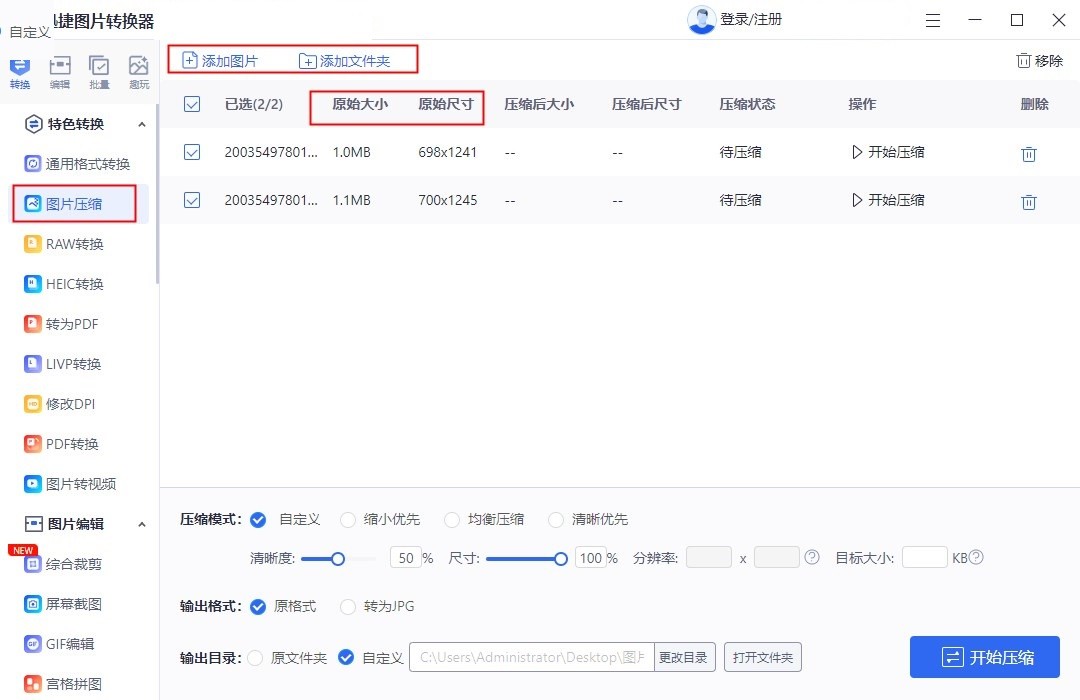Click the user avatar icon
The height and width of the screenshot is (700, 1080).
(x=701, y=20)
